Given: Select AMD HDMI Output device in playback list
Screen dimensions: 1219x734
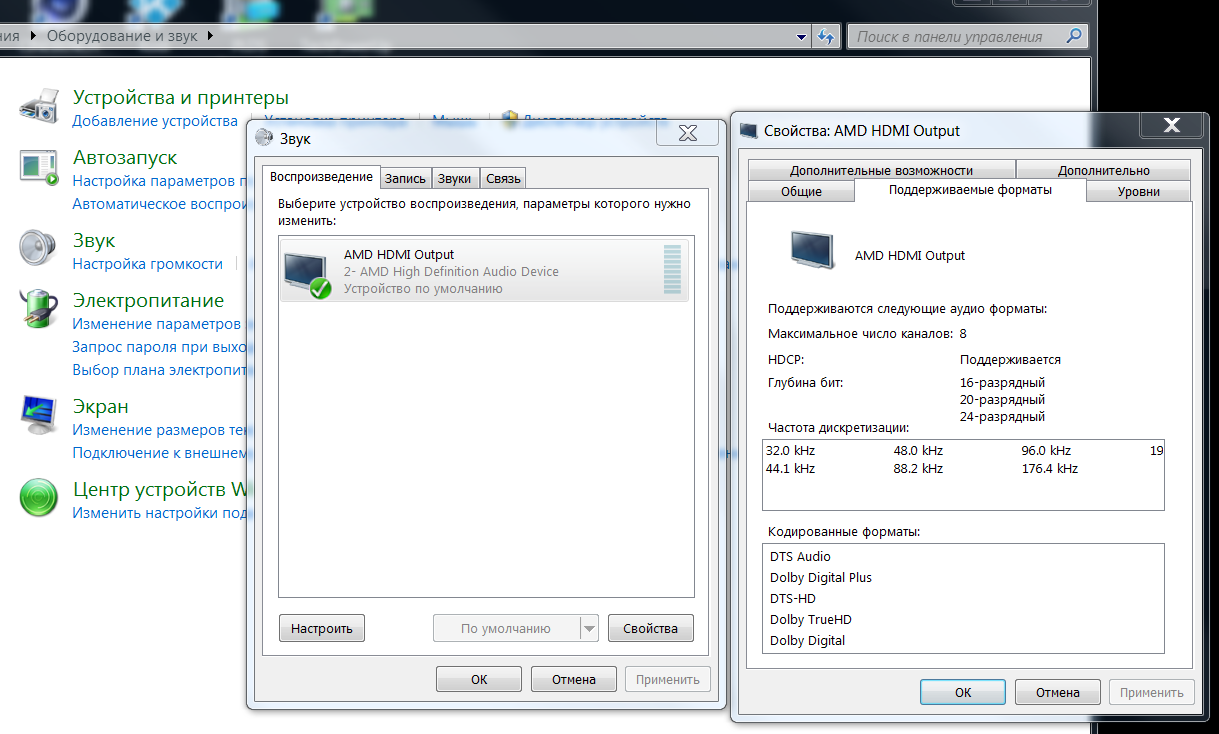Looking at the screenshot, I should point(484,271).
